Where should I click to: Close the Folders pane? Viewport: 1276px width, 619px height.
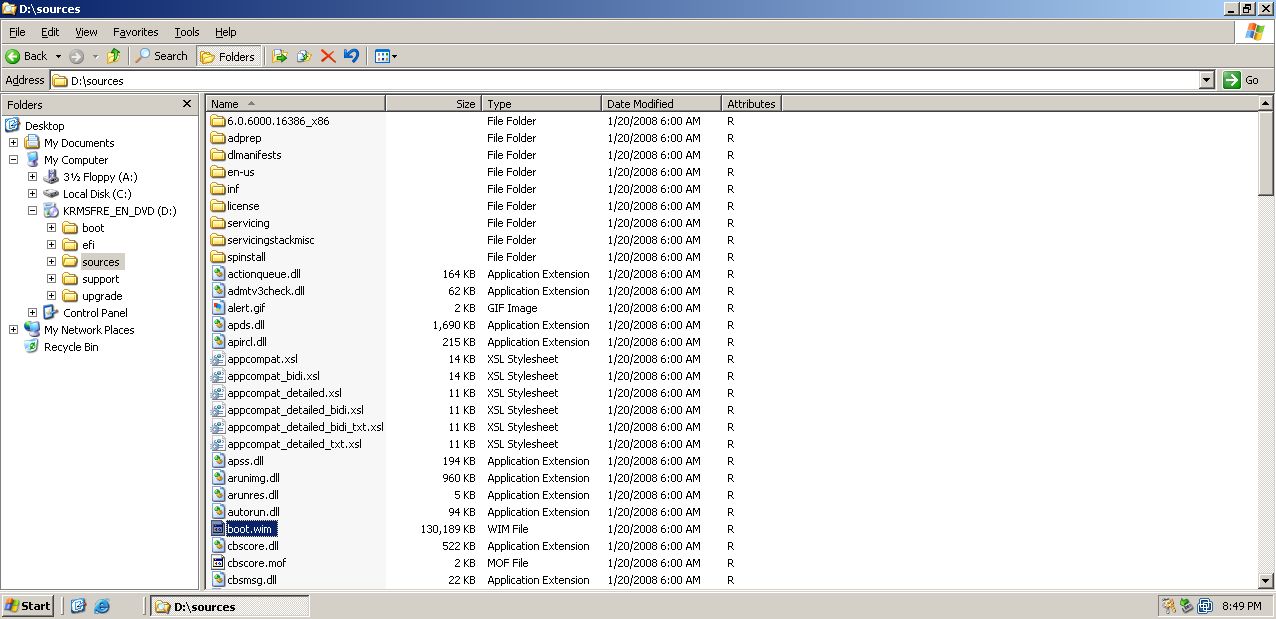[186, 103]
